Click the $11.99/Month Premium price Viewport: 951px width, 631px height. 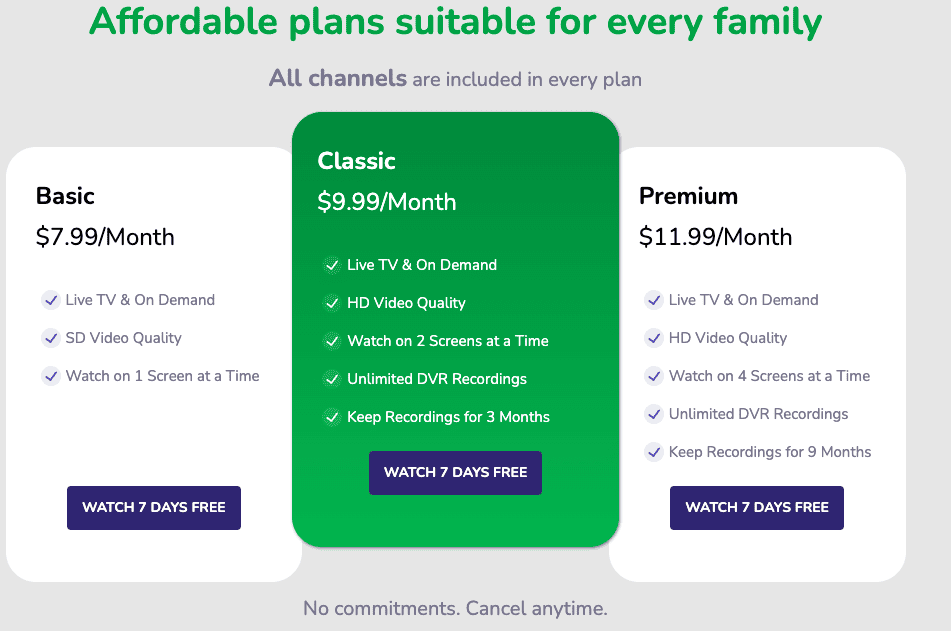click(x=716, y=237)
